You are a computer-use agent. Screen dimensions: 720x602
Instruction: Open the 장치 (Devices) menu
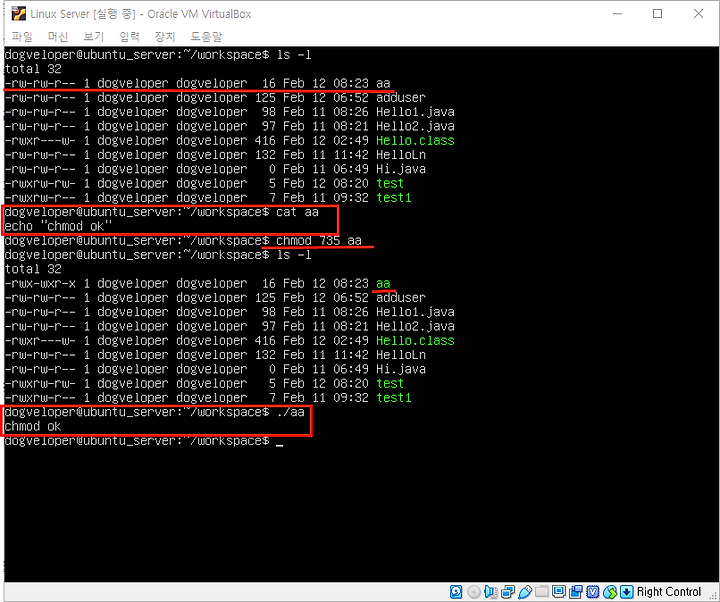pyautogui.click(x=165, y=36)
